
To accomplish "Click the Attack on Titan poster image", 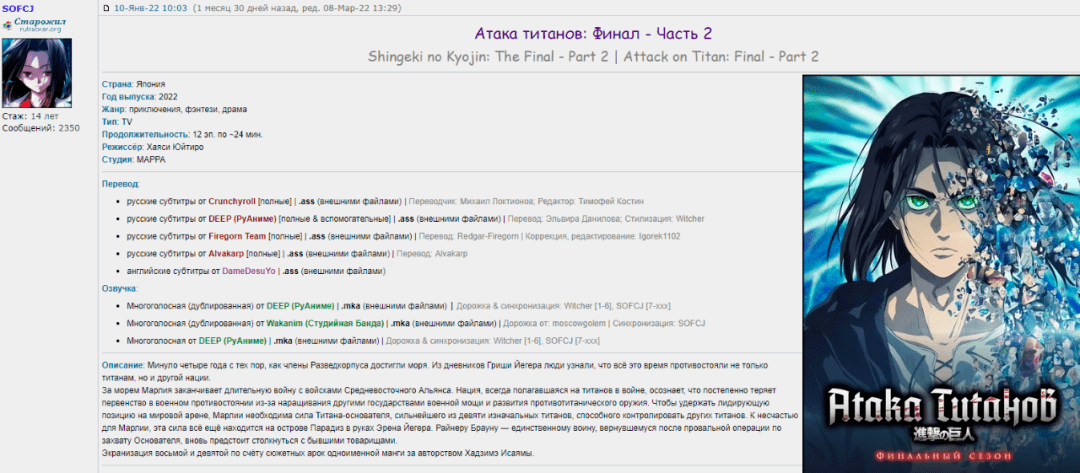I will [x=940, y=270].
